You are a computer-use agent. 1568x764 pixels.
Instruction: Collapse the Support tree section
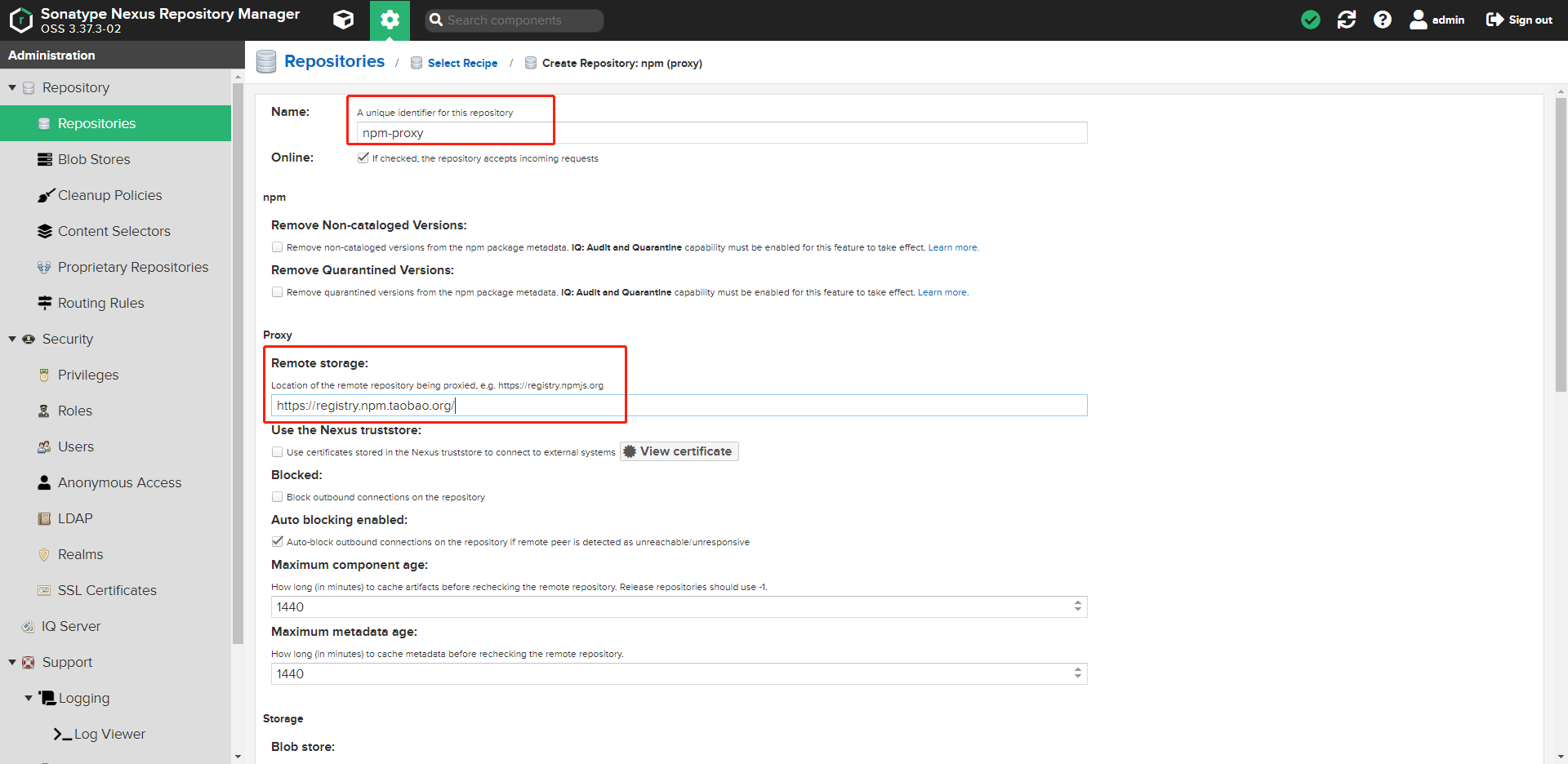12,662
